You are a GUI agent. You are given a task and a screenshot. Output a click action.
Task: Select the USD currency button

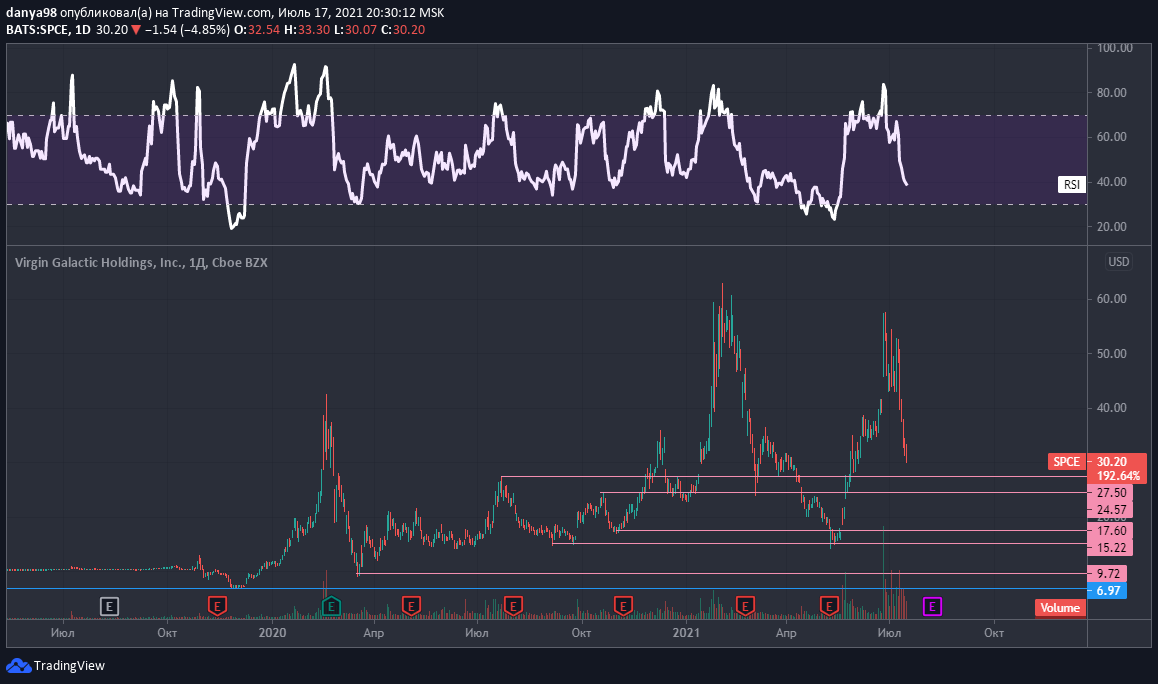(x=1118, y=261)
